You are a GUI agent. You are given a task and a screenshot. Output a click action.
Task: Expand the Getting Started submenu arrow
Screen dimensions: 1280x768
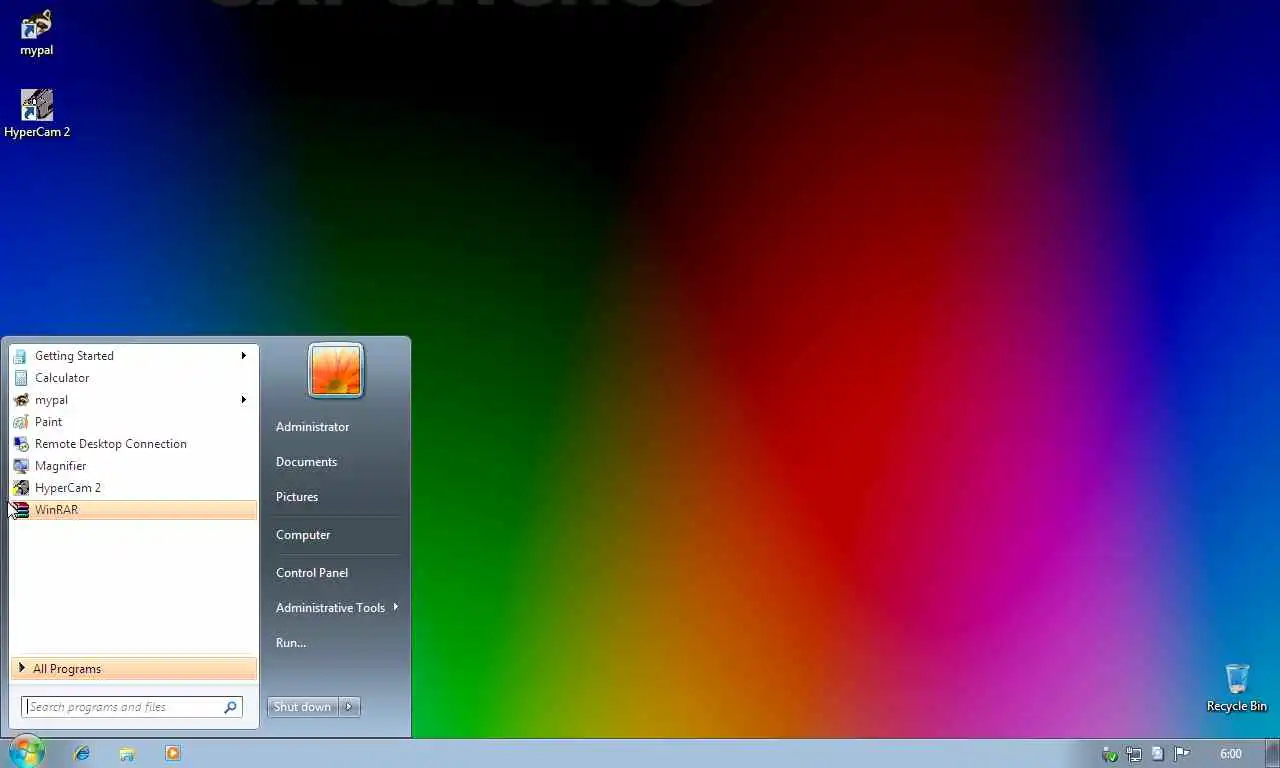(243, 356)
